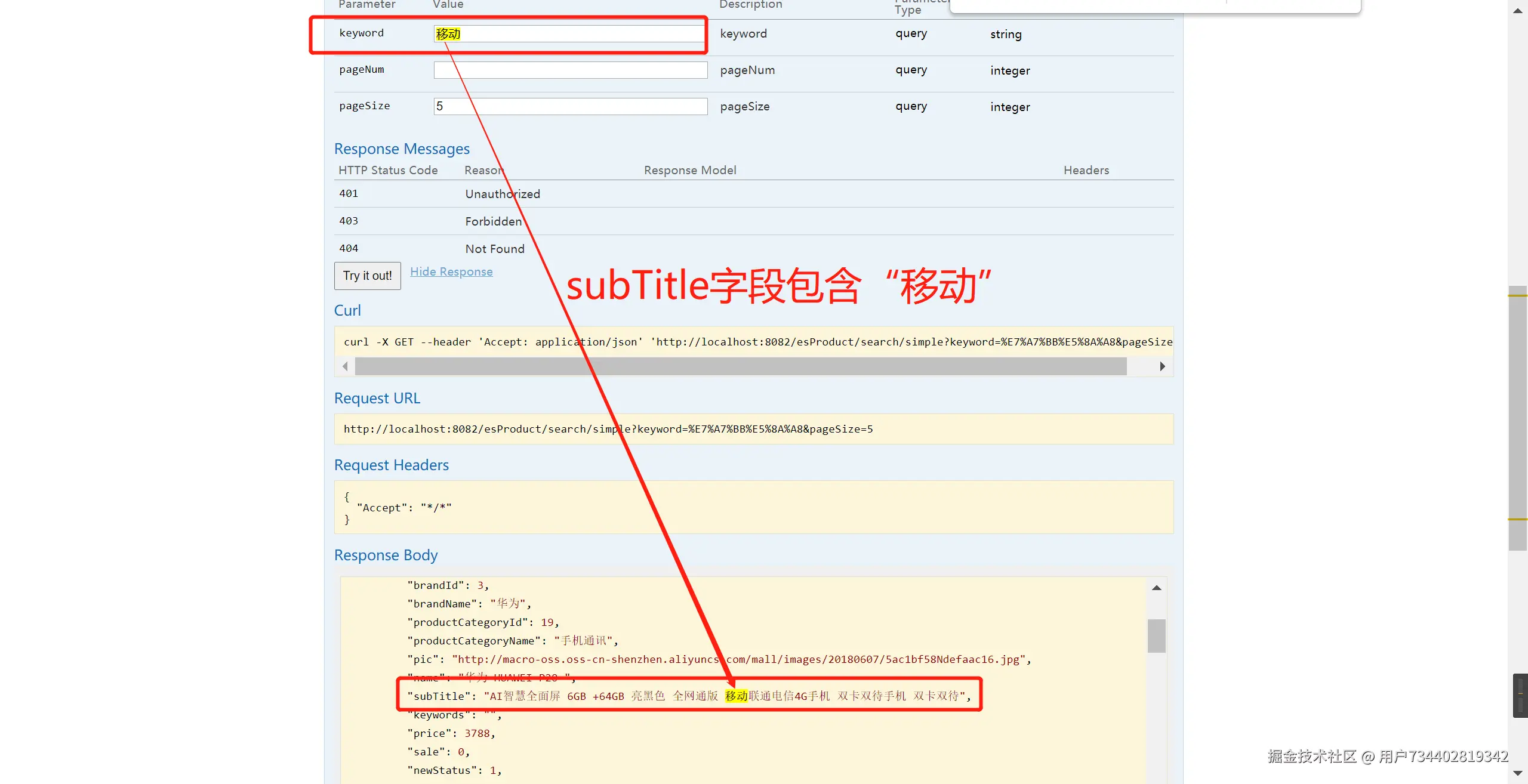Click the Response Messages heading
This screenshot has width=1528, height=784.
[x=402, y=149]
